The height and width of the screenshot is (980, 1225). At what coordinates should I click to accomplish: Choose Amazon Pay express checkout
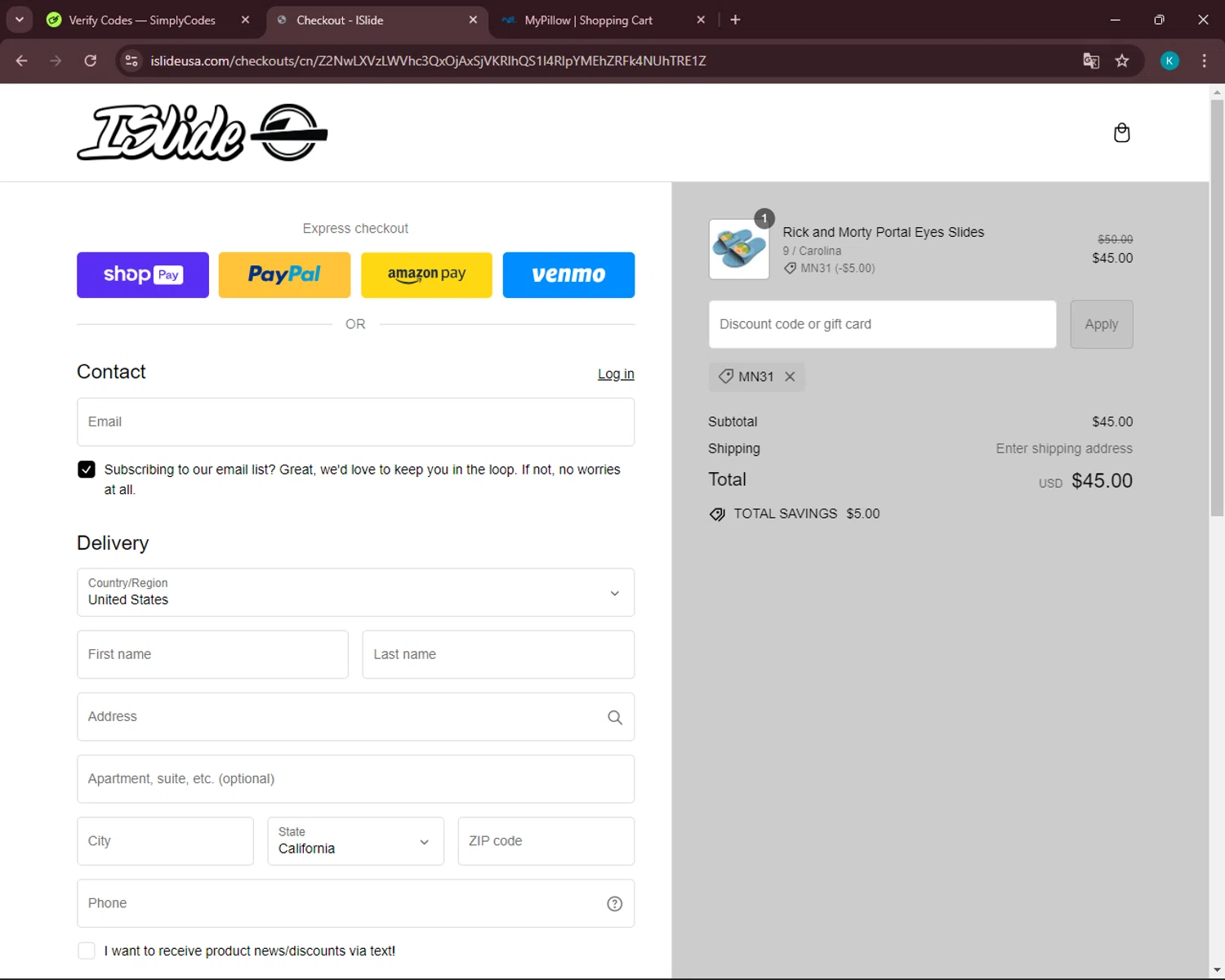pos(426,275)
